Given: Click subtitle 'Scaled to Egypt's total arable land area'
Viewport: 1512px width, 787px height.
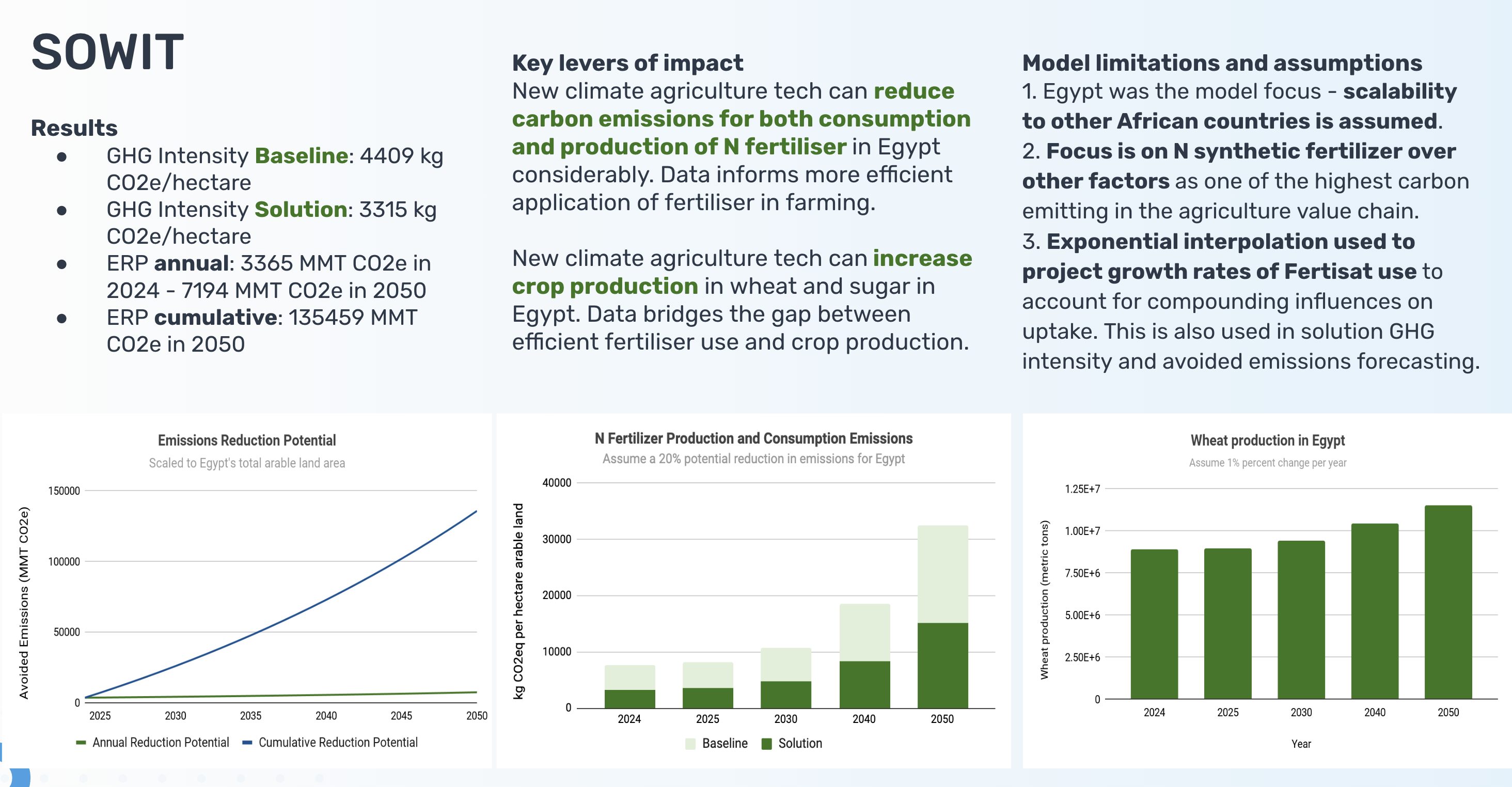Looking at the screenshot, I should point(246,463).
